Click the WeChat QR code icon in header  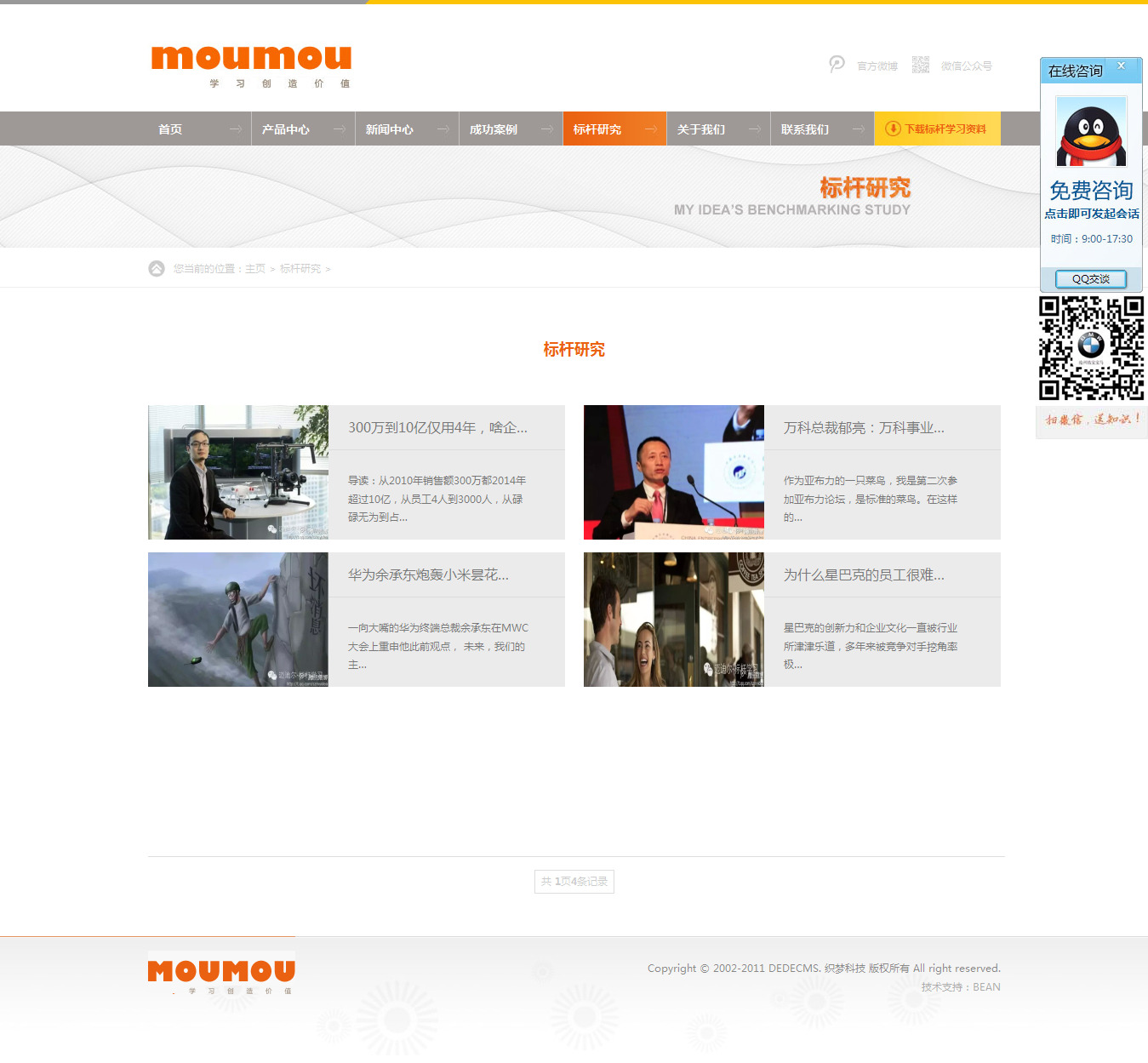point(921,65)
